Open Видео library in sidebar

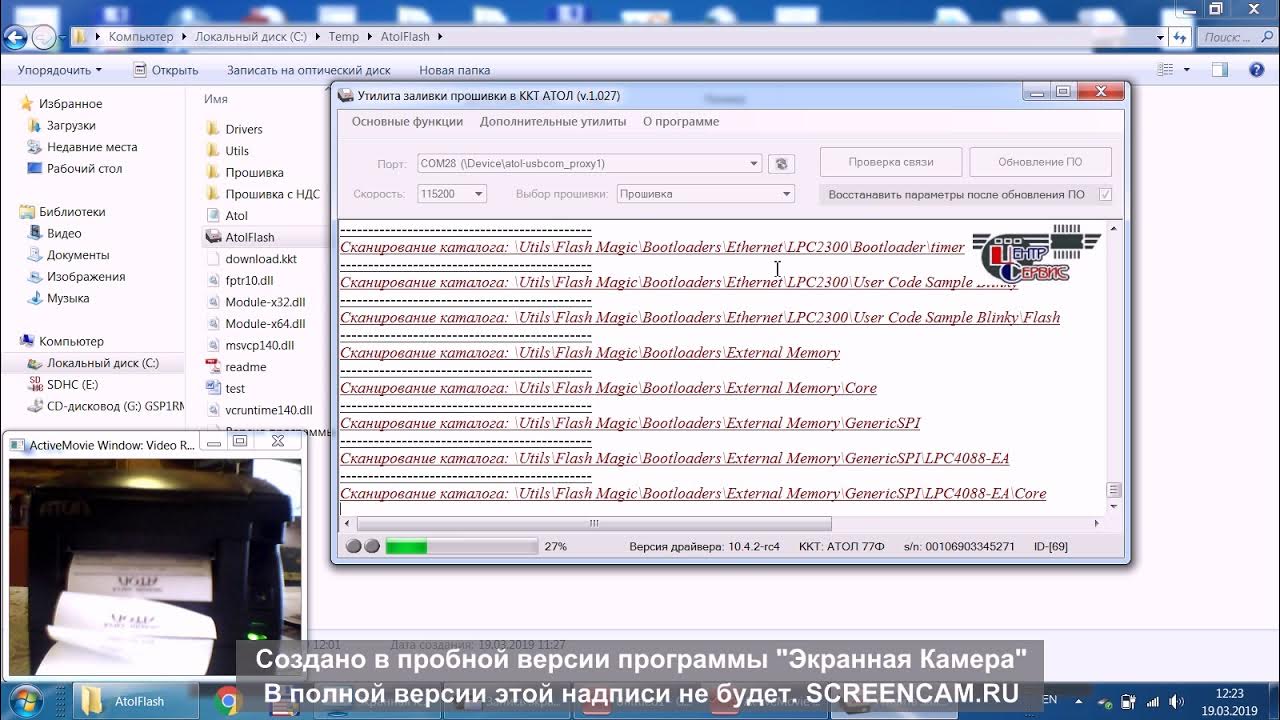point(64,233)
